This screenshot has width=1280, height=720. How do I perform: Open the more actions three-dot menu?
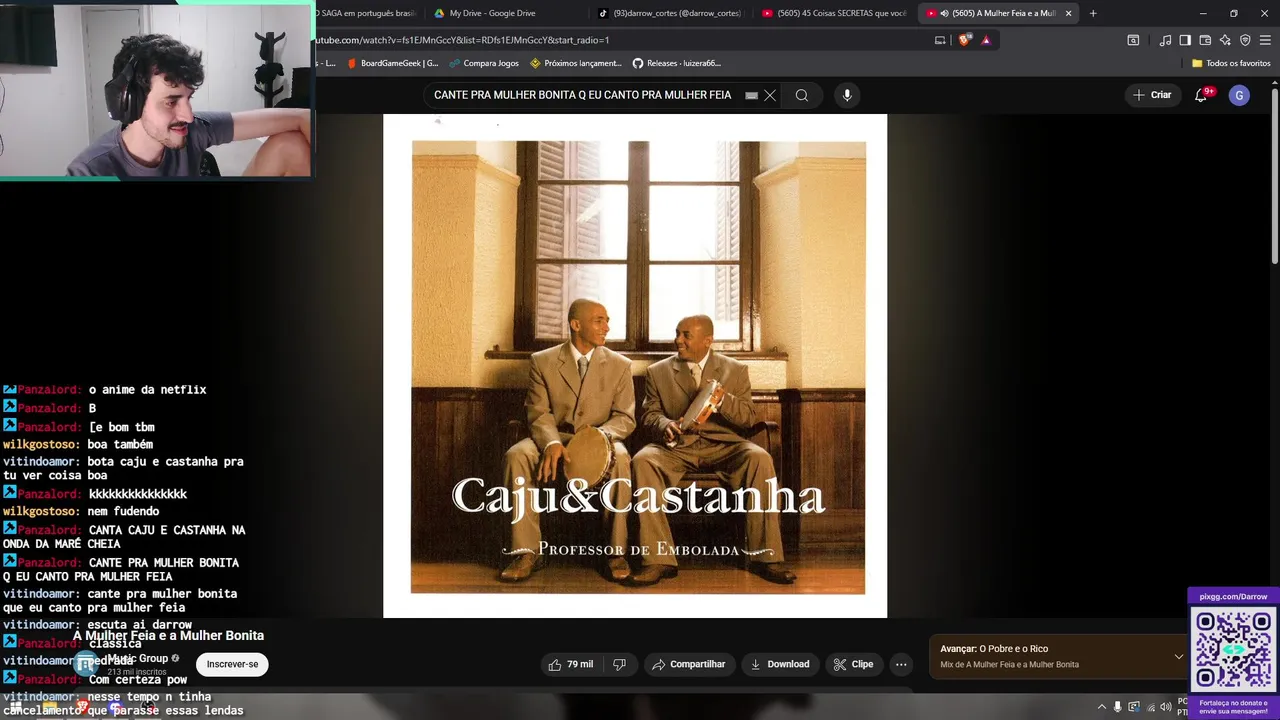pyautogui.click(x=901, y=664)
